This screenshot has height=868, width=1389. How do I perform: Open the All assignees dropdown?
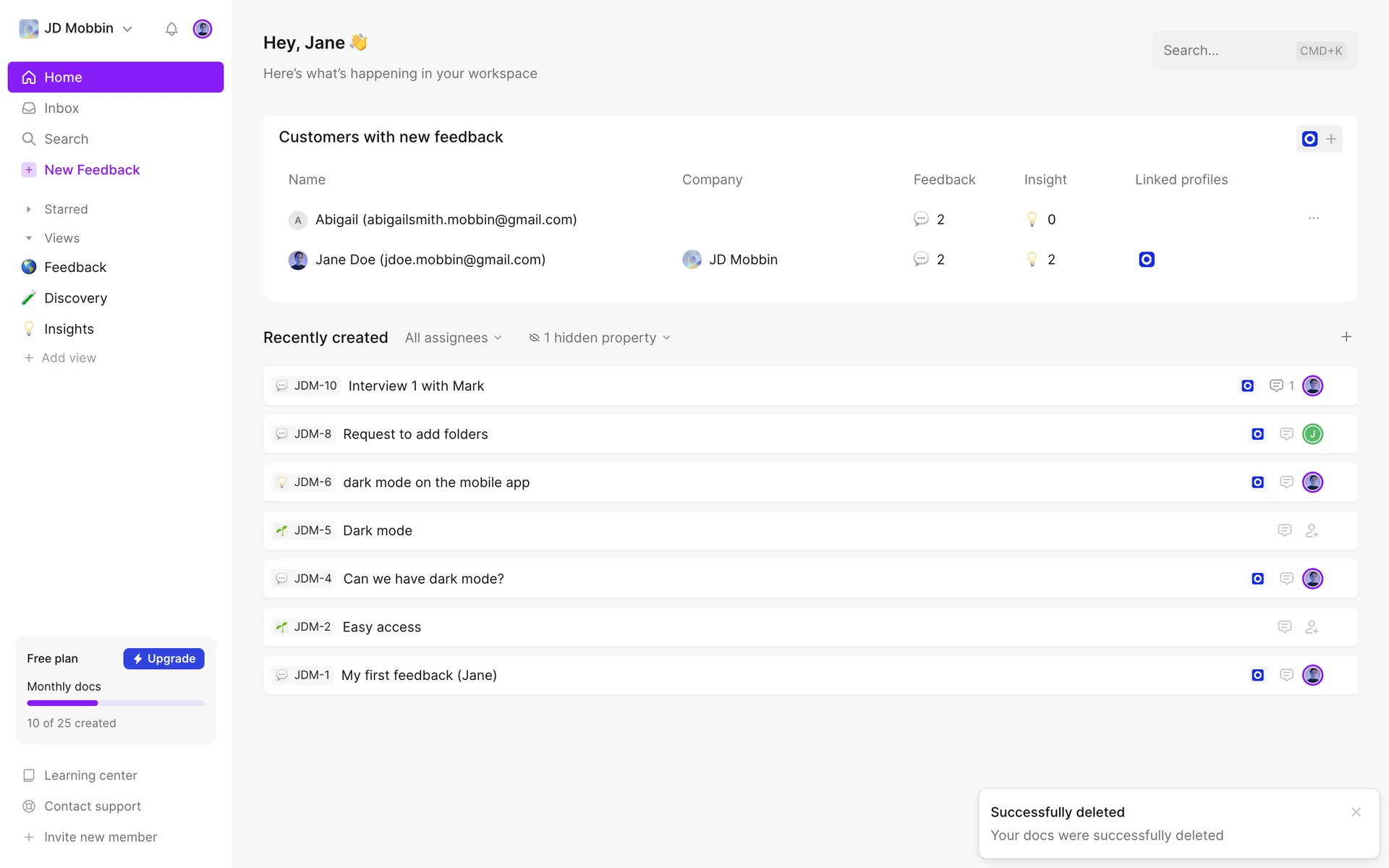point(454,338)
